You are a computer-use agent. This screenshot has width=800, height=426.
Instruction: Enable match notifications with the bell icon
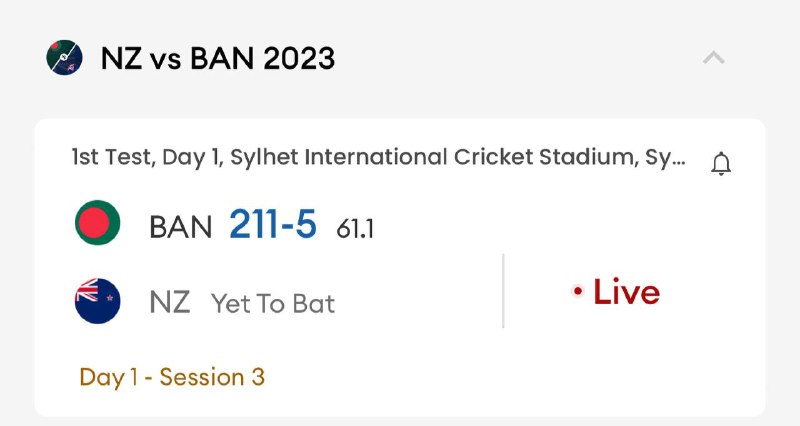tap(721, 164)
